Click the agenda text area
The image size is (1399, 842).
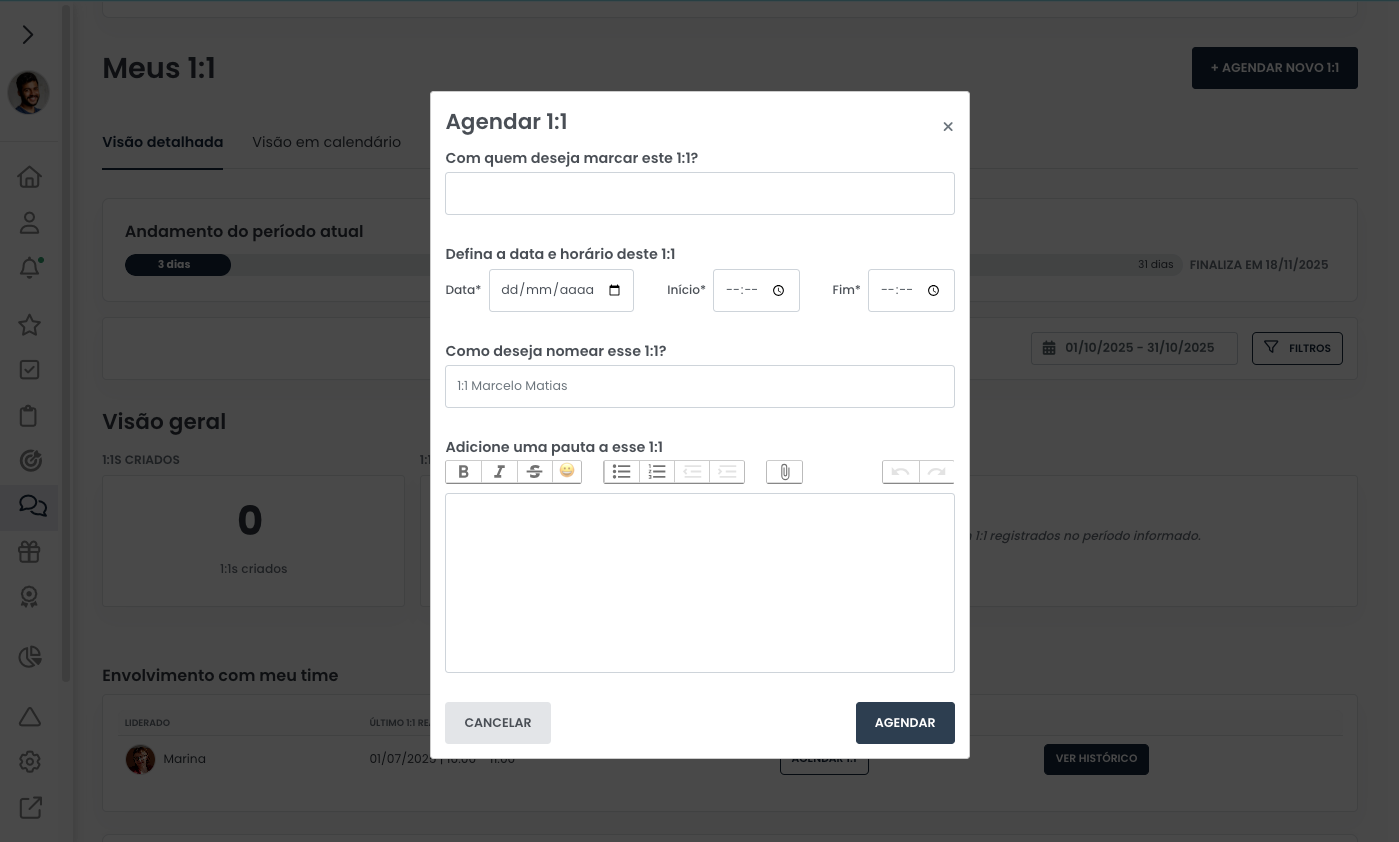700,582
